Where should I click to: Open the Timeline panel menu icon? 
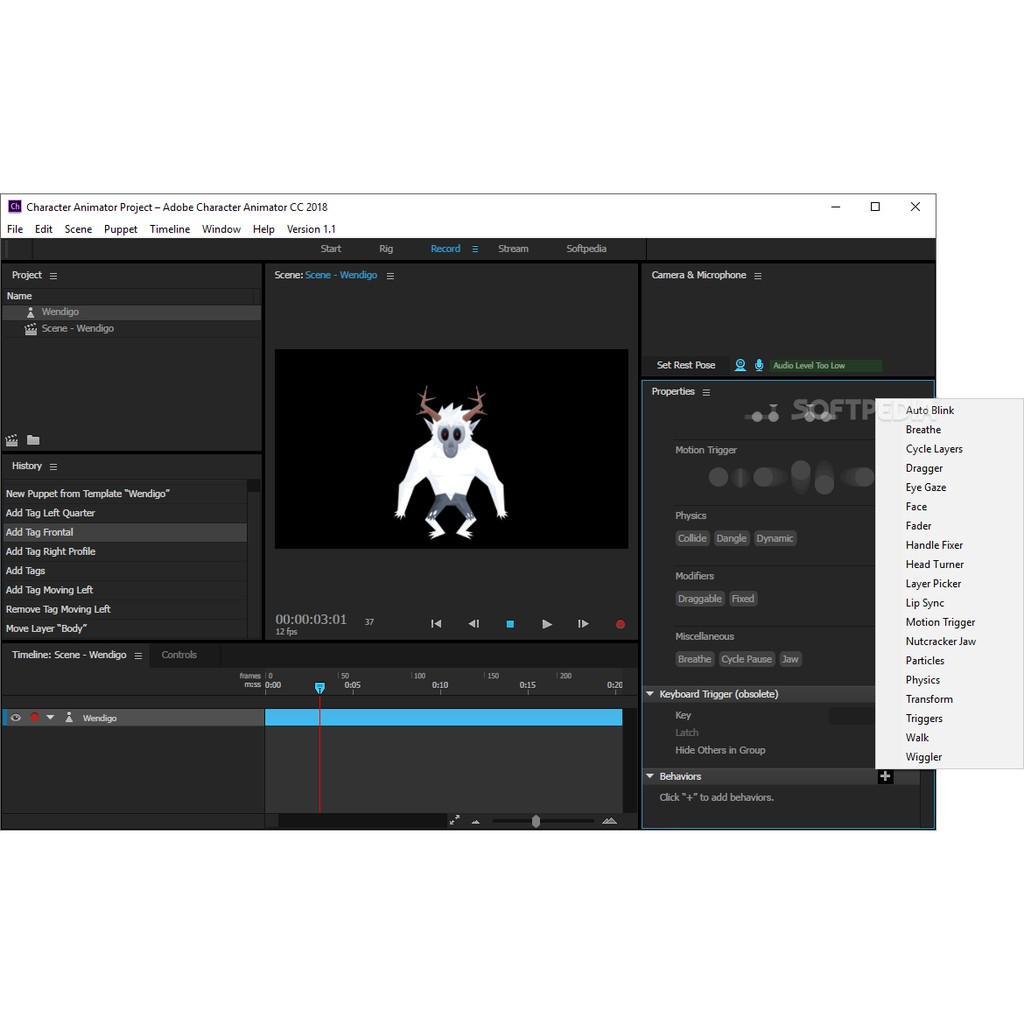point(138,656)
